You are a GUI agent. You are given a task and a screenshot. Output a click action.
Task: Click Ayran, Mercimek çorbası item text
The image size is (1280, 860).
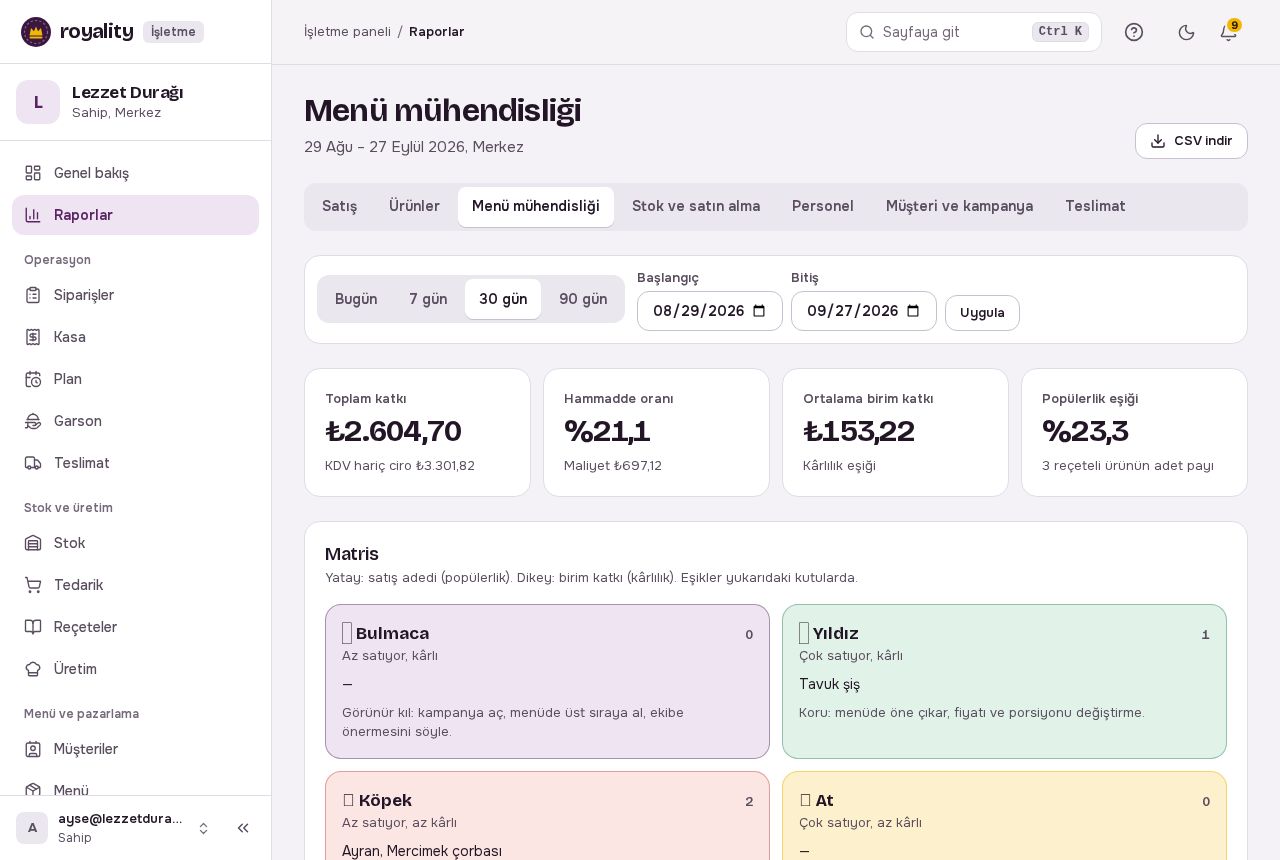[x=422, y=851]
